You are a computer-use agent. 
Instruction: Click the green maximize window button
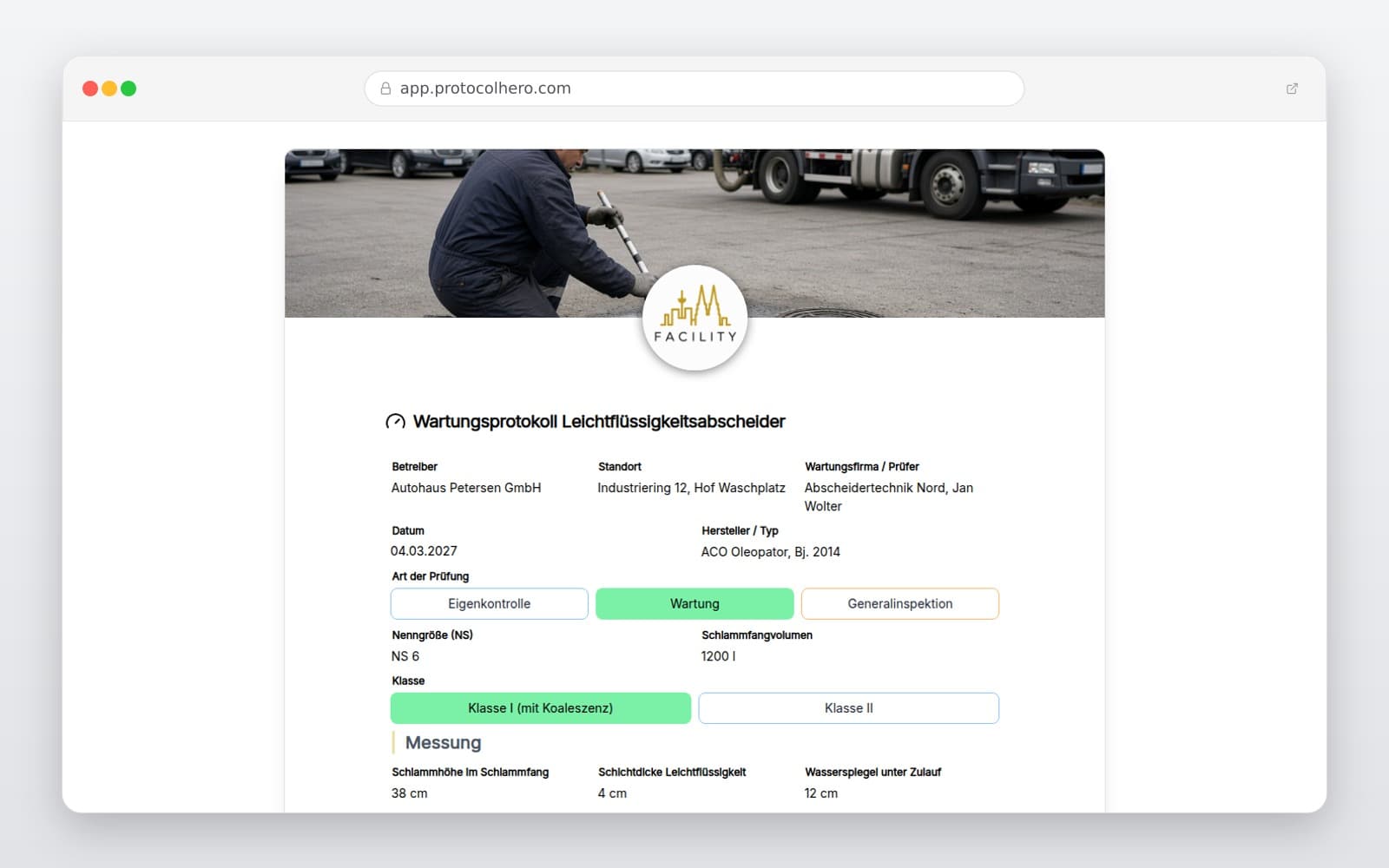coord(128,89)
